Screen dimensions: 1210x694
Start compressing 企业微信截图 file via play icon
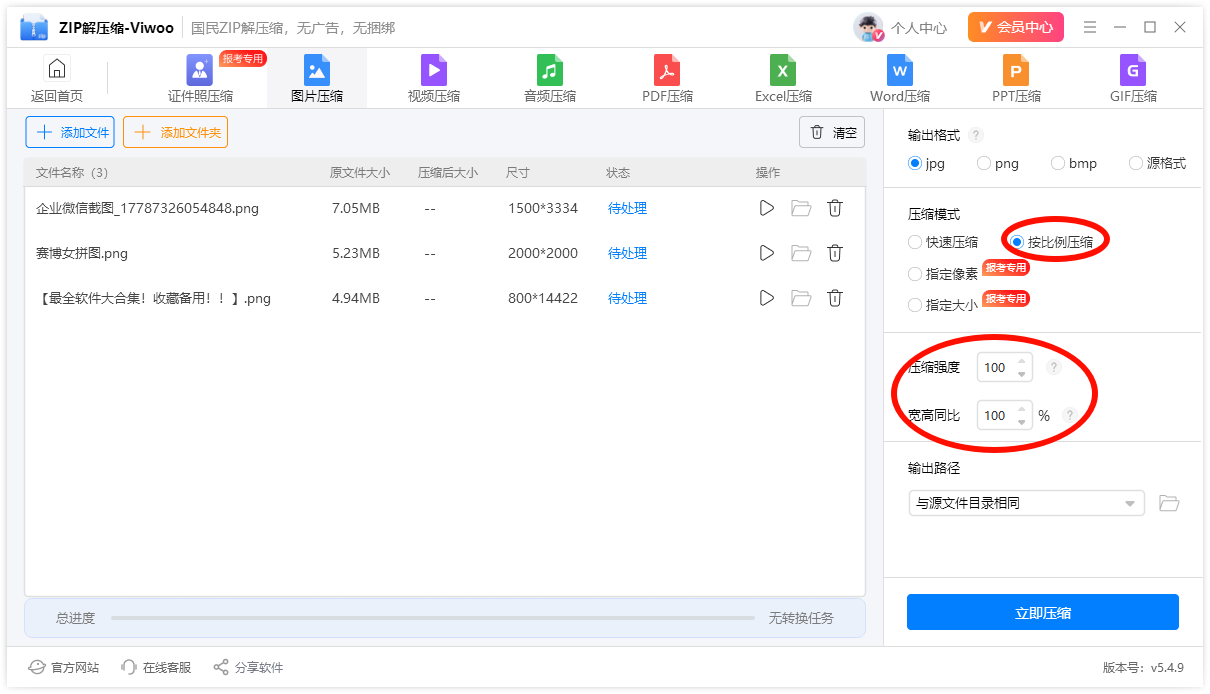[767, 208]
